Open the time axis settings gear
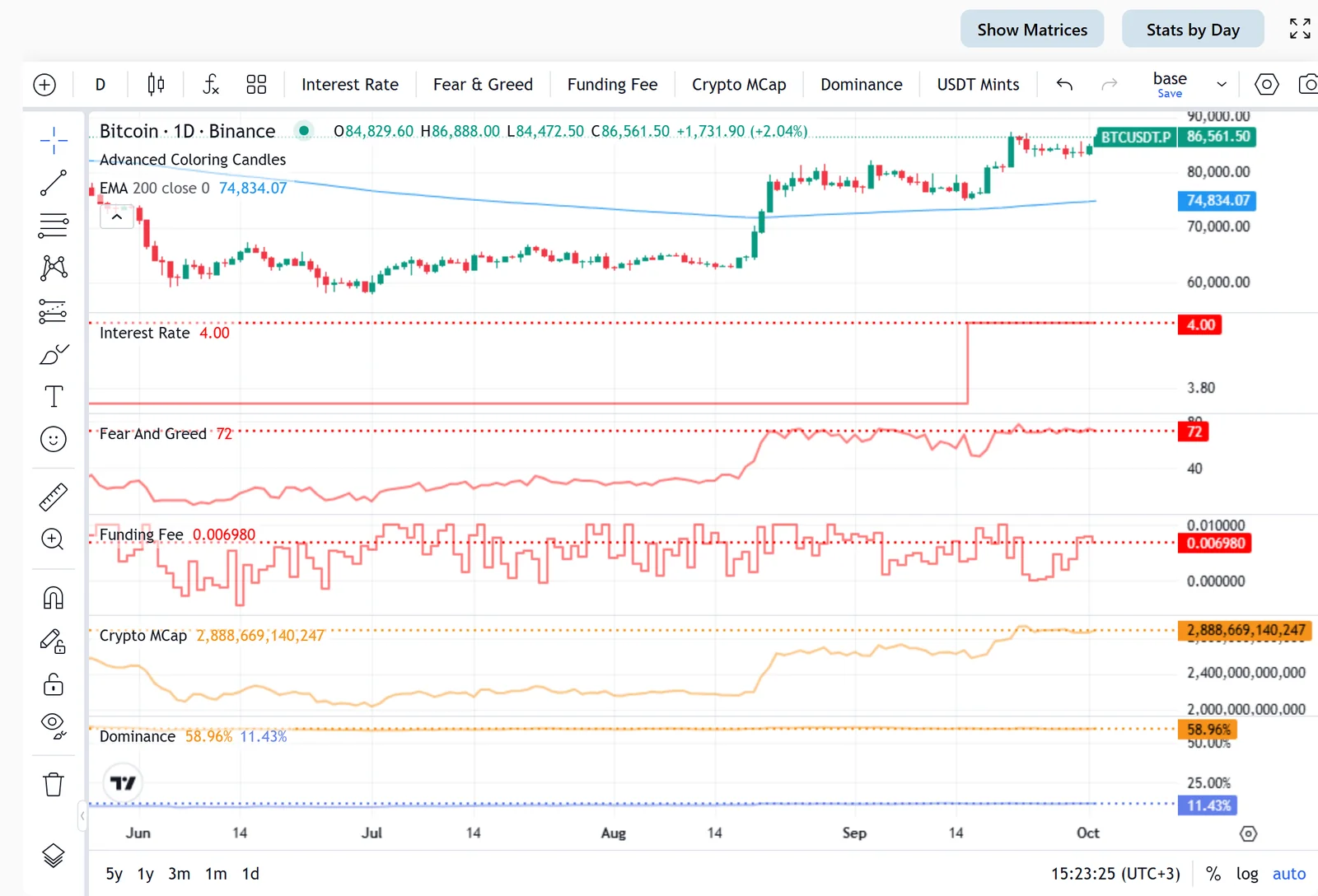 point(1249,833)
